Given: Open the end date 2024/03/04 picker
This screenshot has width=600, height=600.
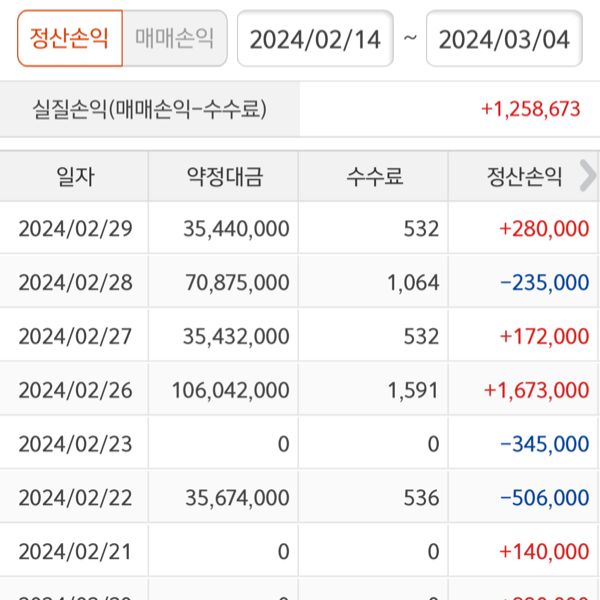Looking at the screenshot, I should 504,39.
